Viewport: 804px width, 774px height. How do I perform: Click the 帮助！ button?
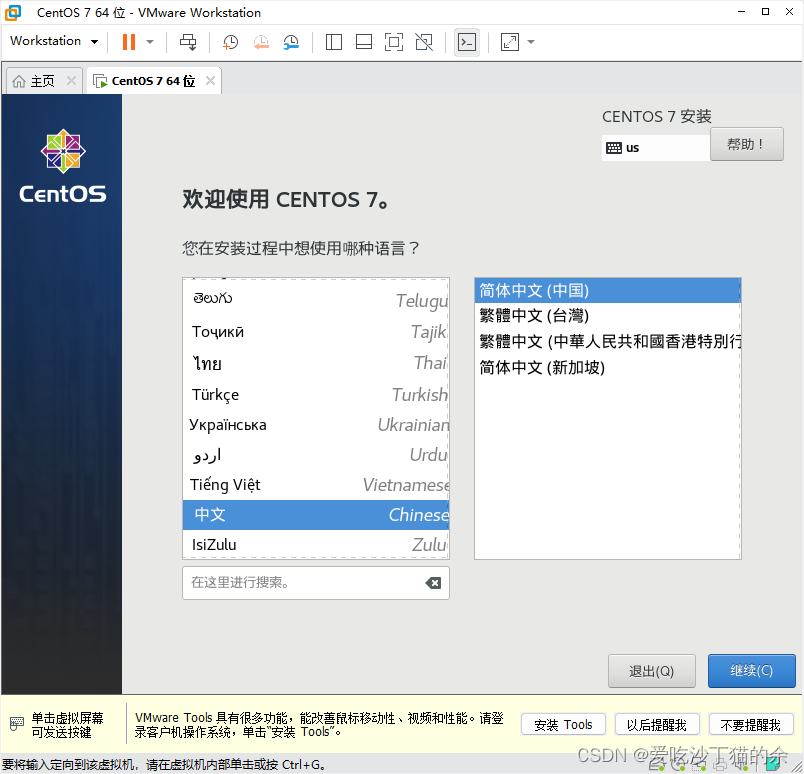pos(746,145)
